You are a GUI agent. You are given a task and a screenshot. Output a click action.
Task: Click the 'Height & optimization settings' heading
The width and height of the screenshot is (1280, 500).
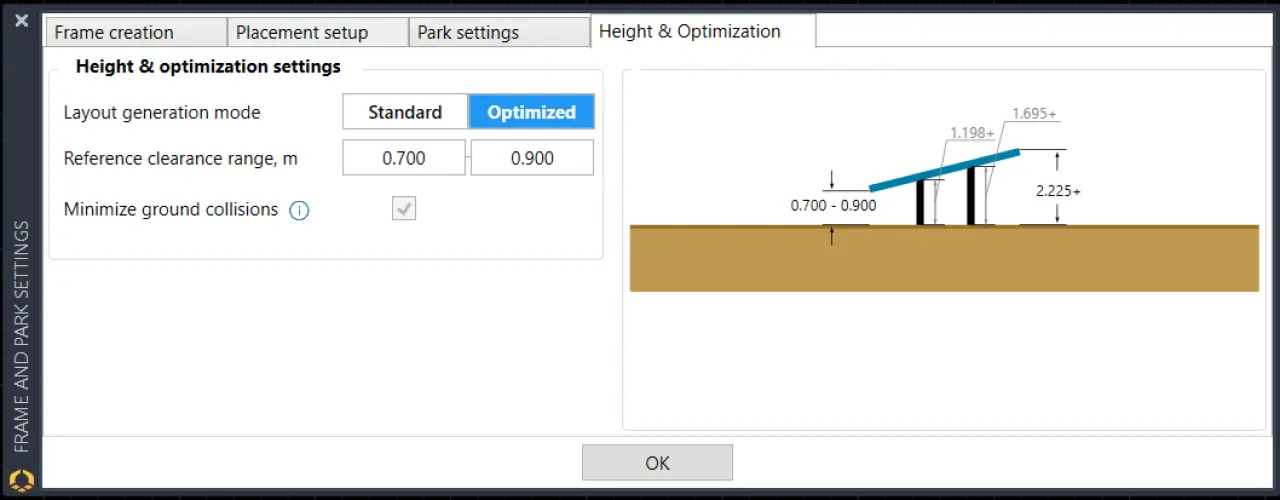point(208,67)
